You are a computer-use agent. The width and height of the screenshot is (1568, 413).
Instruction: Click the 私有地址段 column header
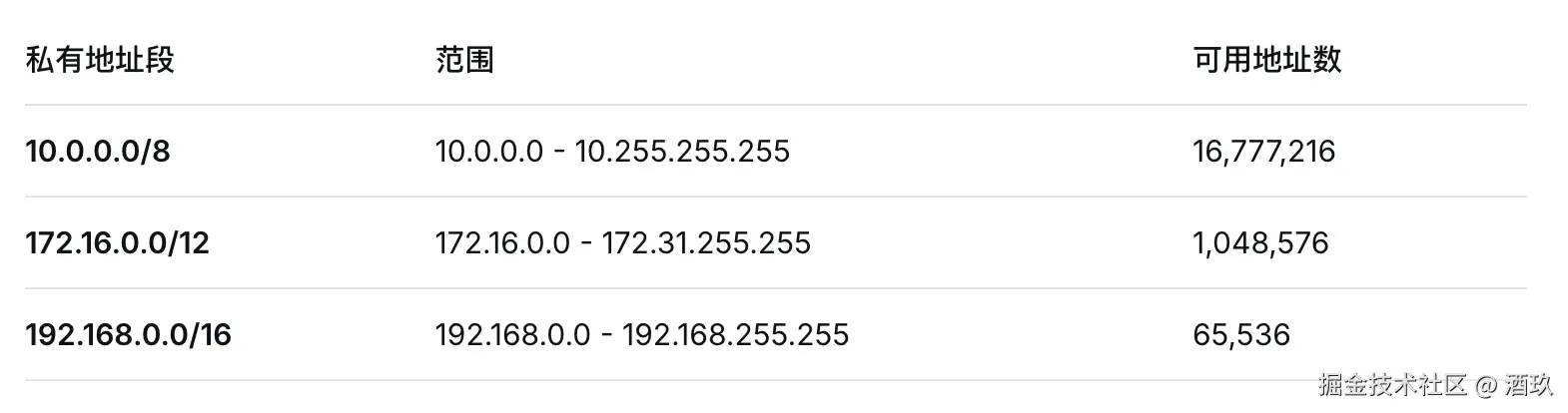pos(100,60)
